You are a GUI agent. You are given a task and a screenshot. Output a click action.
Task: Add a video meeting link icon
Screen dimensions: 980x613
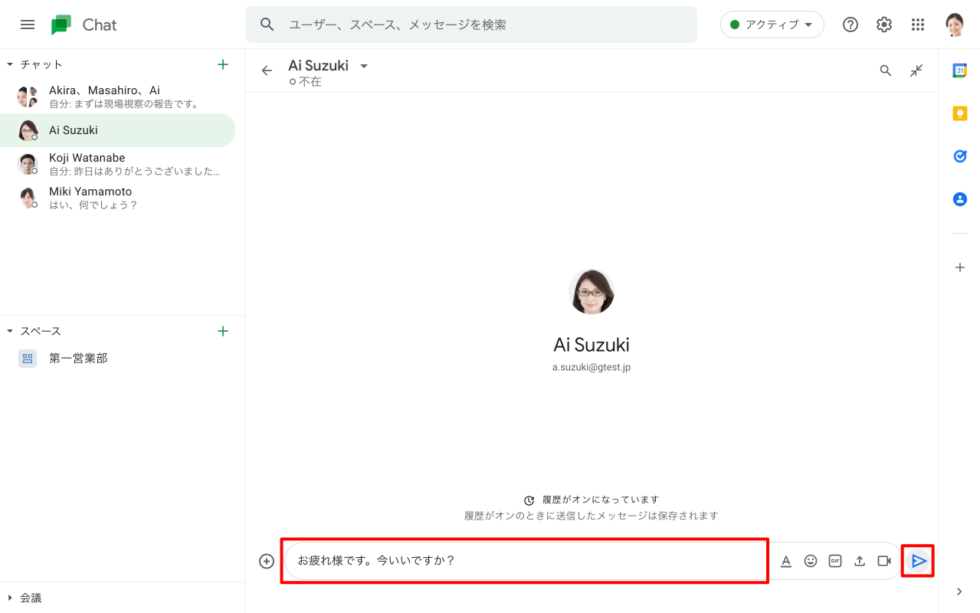tap(884, 561)
